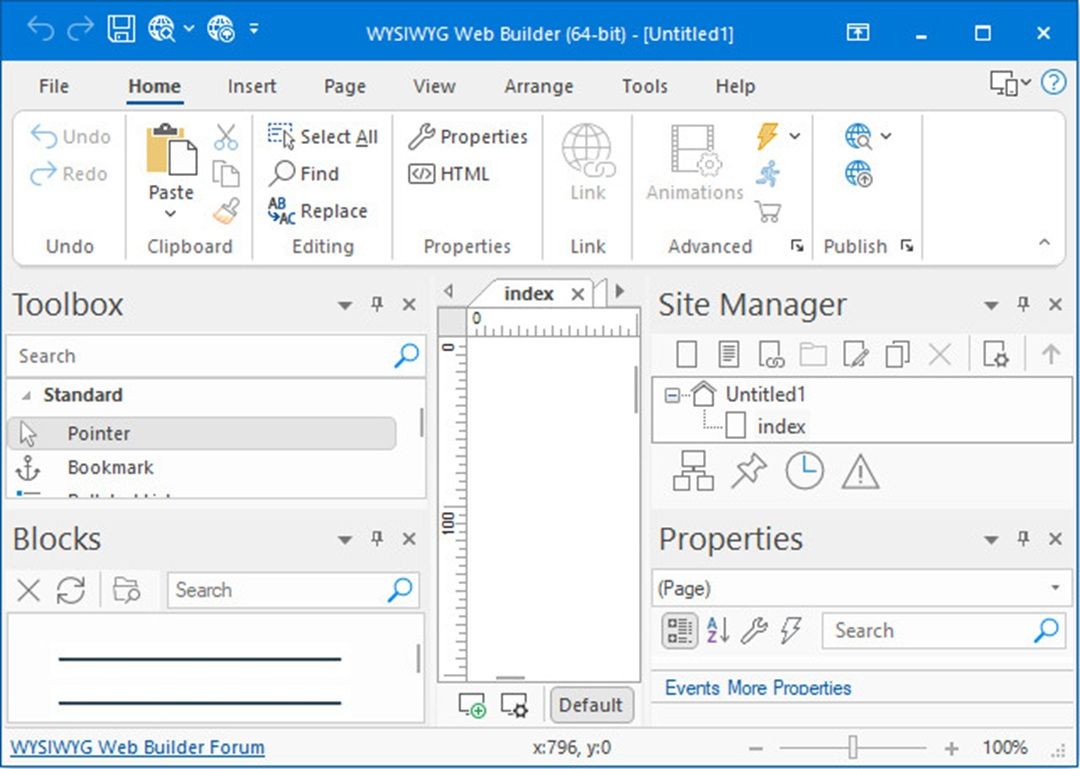Click the warning triangle icon in Site Manager

click(858, 471)
